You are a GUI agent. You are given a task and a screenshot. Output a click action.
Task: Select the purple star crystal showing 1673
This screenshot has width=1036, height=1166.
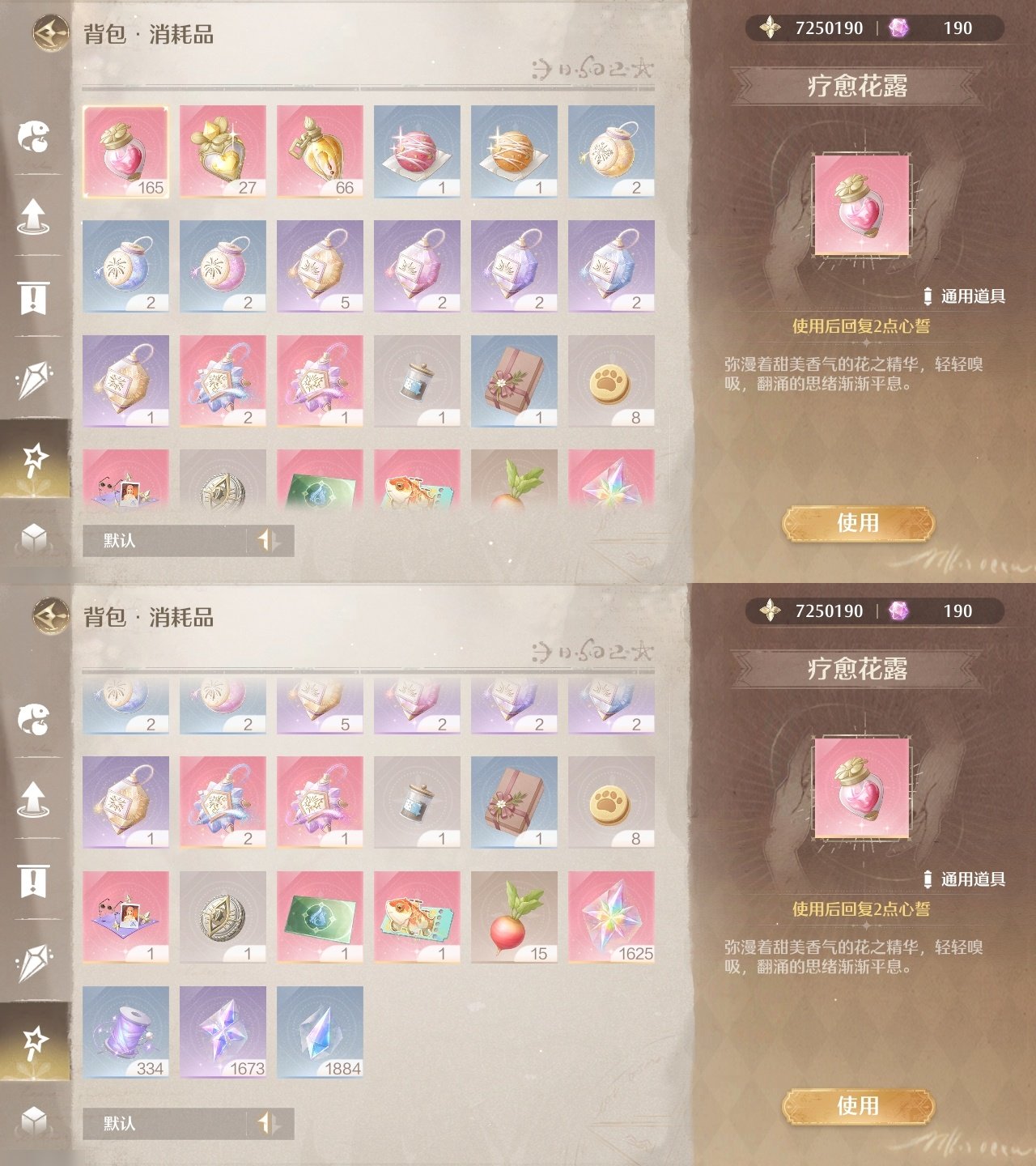click(223, 1032)
